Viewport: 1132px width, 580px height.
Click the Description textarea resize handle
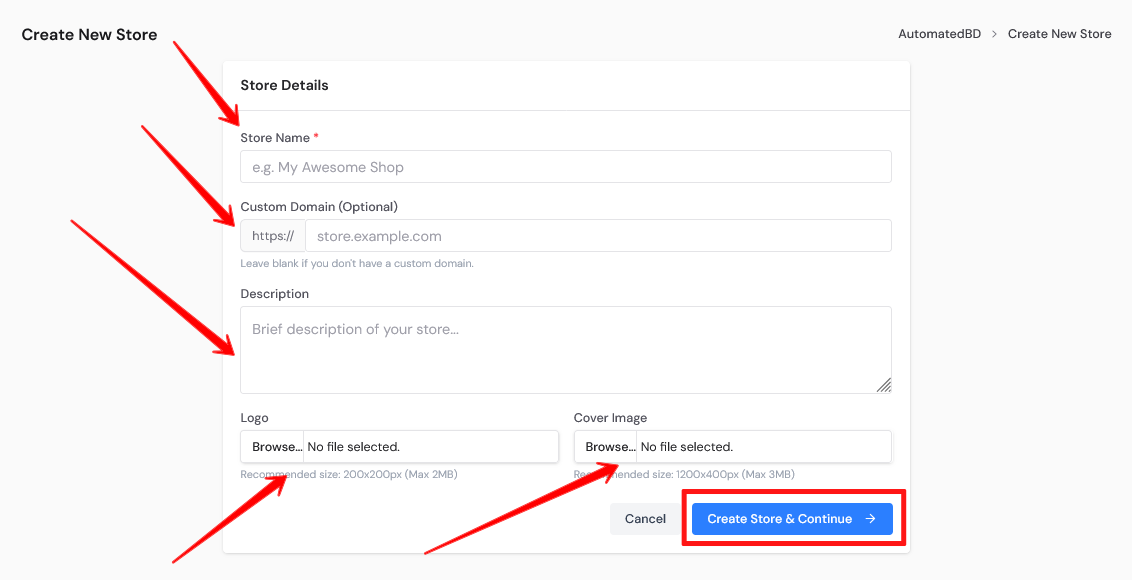coord(884,385)
